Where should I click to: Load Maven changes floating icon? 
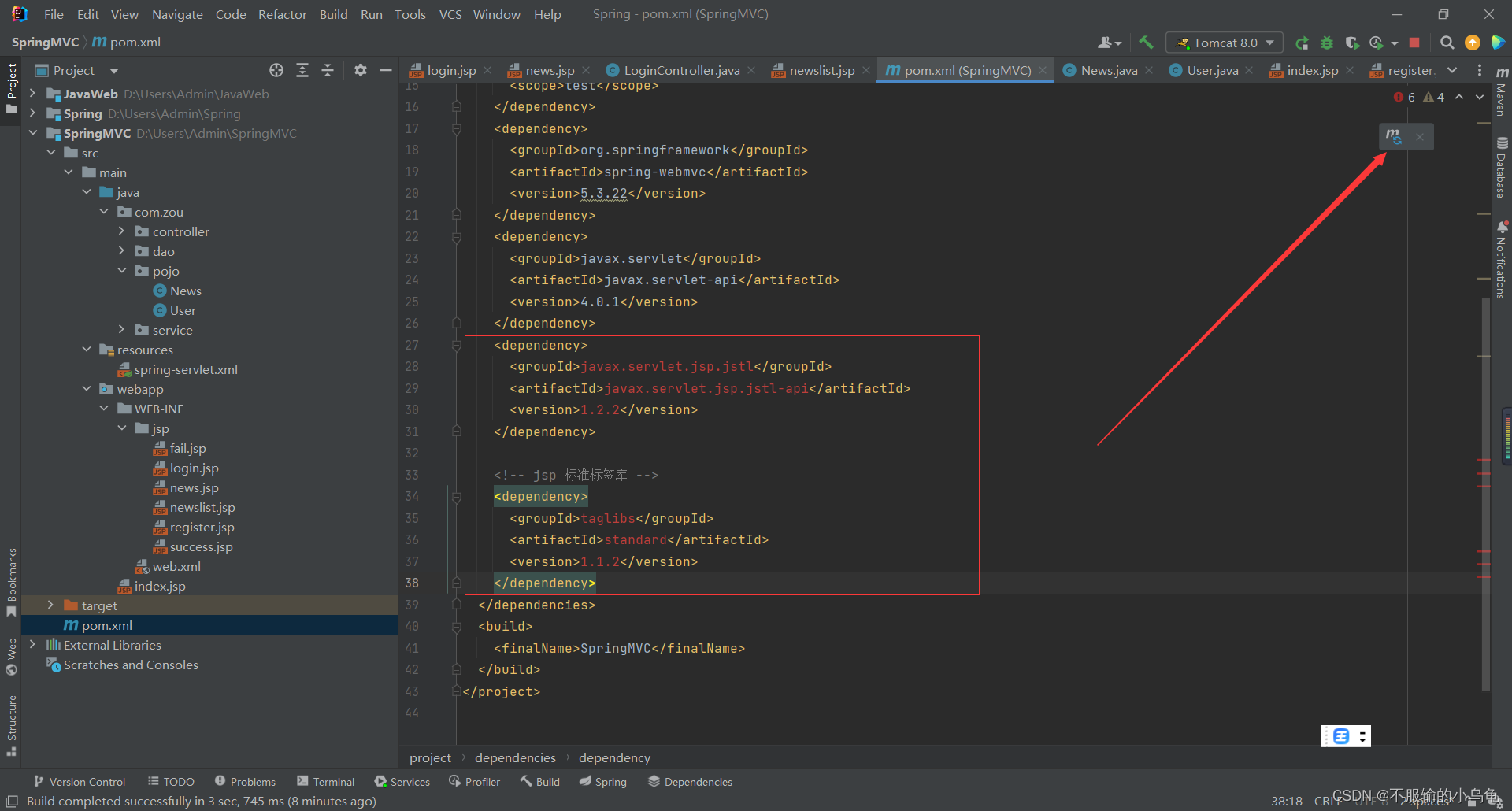click(x=1394, y=137)
